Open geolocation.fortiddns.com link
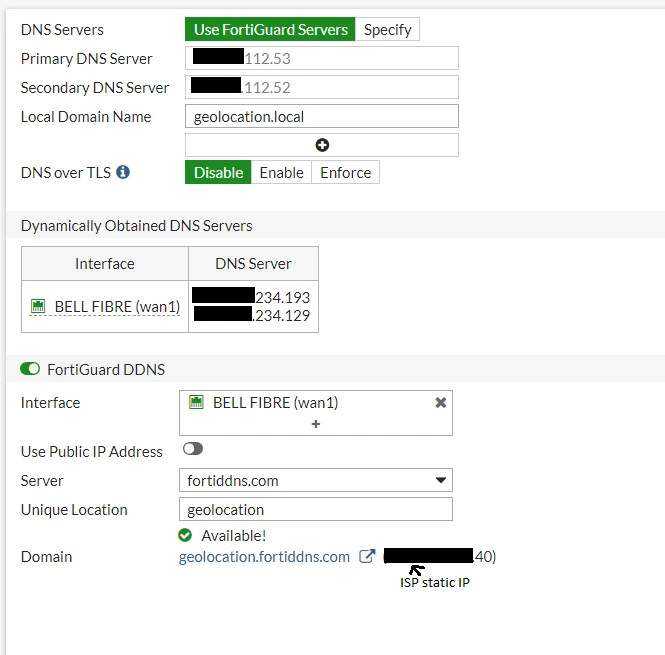This screenshot has width=665, height=655. click(264, 557)
